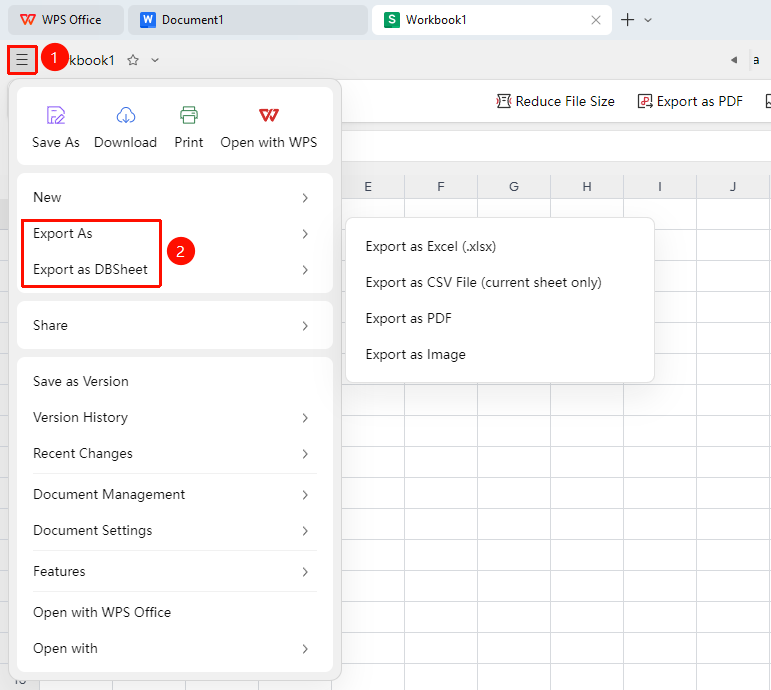
Task: Open dropdown next to new tab button
Action: point(648,20)
